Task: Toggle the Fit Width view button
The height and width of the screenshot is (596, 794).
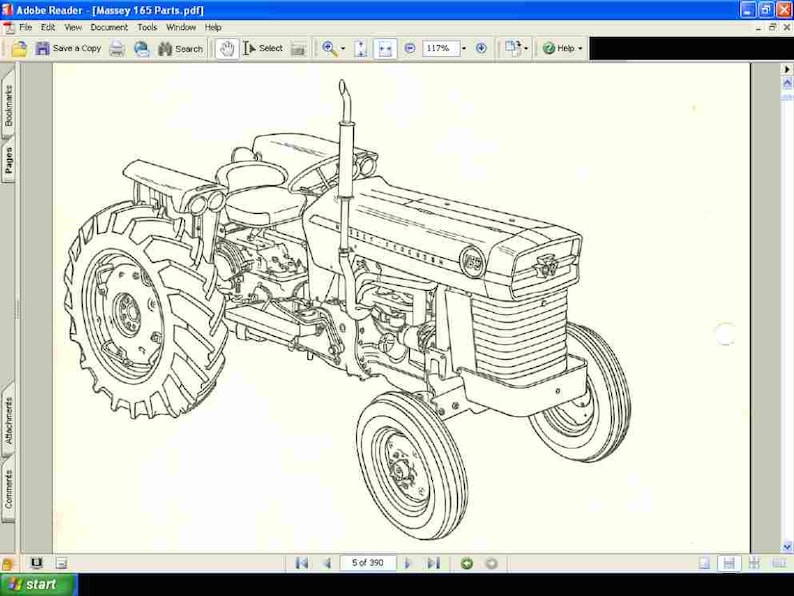Action: click(x=385, y=49)
